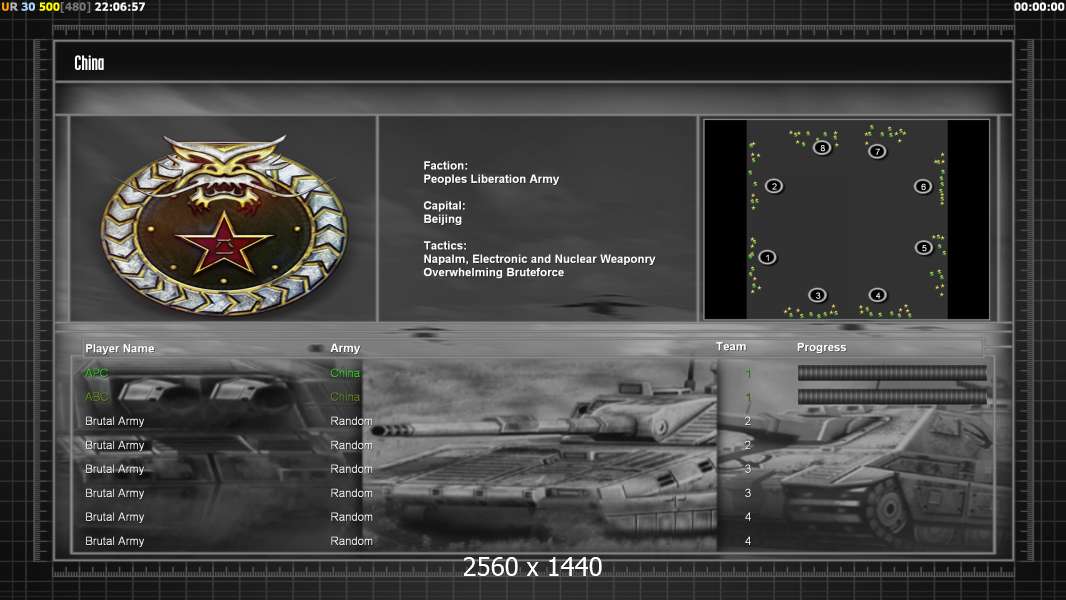This screenshot has height=600, width=1066.
Task: Click the China title at the top
Action: pos(89,63)
